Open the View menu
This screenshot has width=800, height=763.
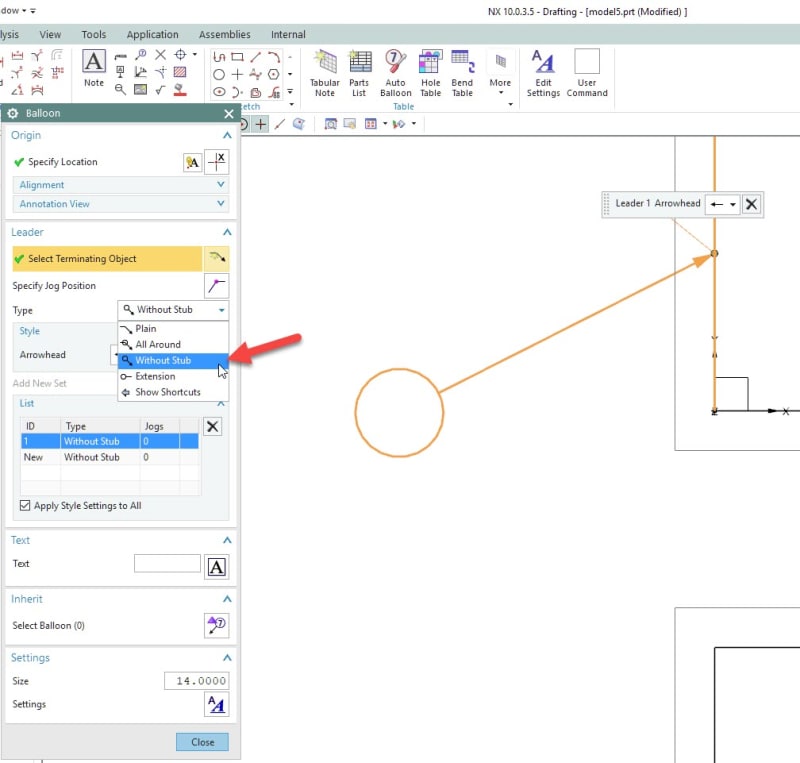[x=50, y=35]
